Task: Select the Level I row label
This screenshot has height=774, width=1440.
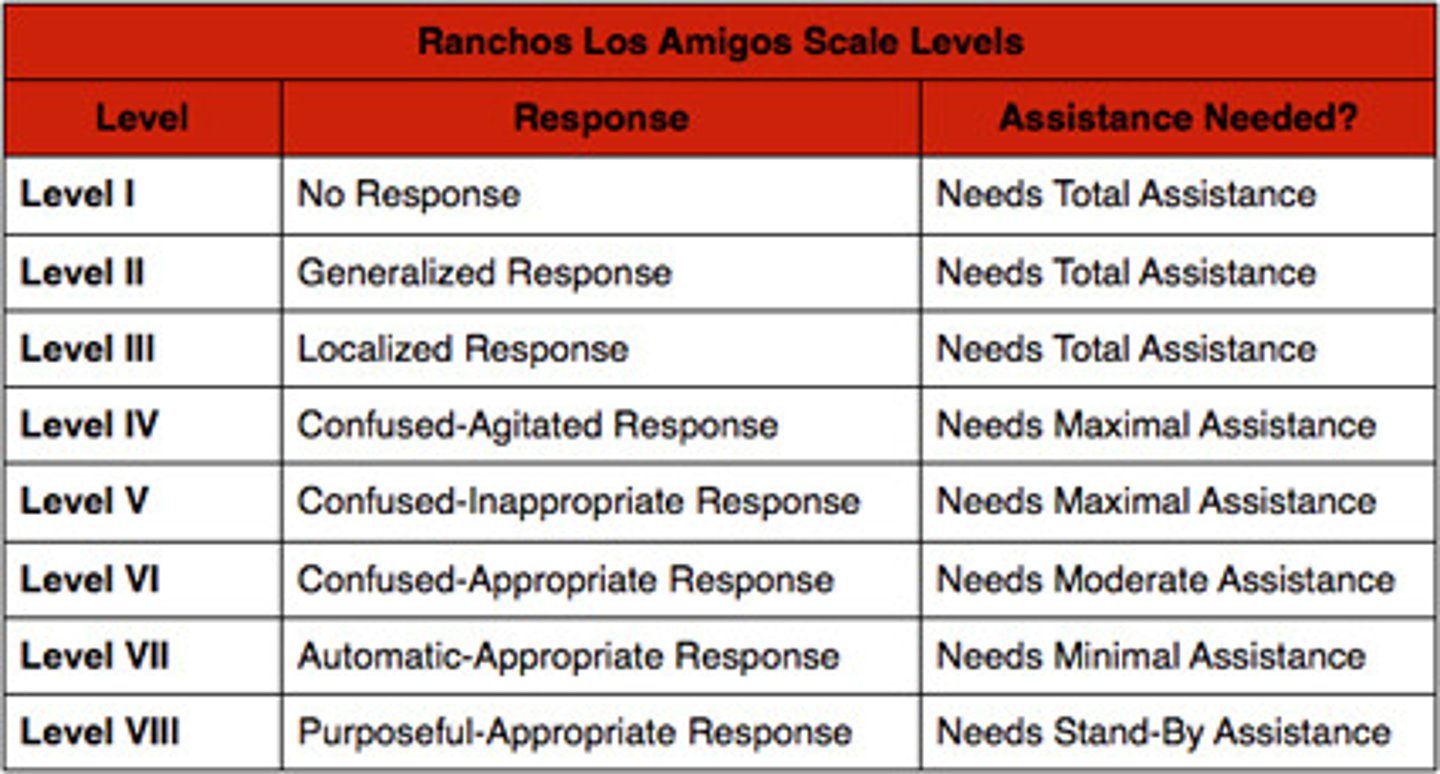Action: [x=78, y=194]
